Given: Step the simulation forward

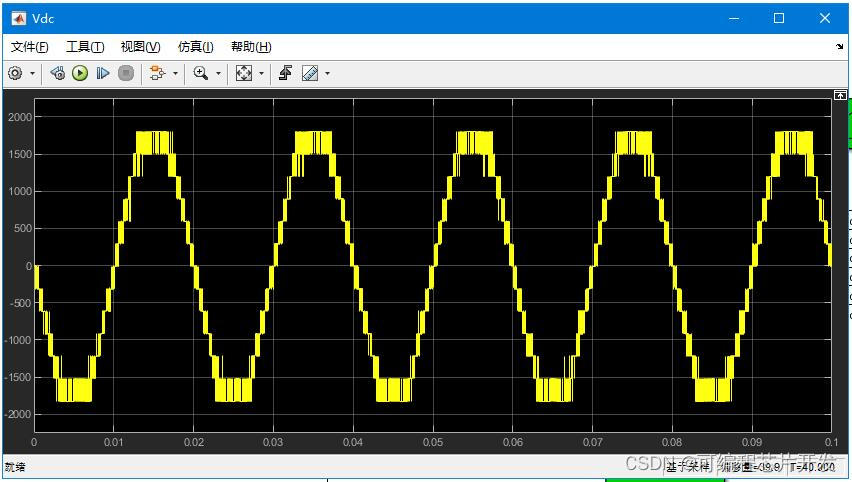Looking at the screenshot, I should 103,73.
